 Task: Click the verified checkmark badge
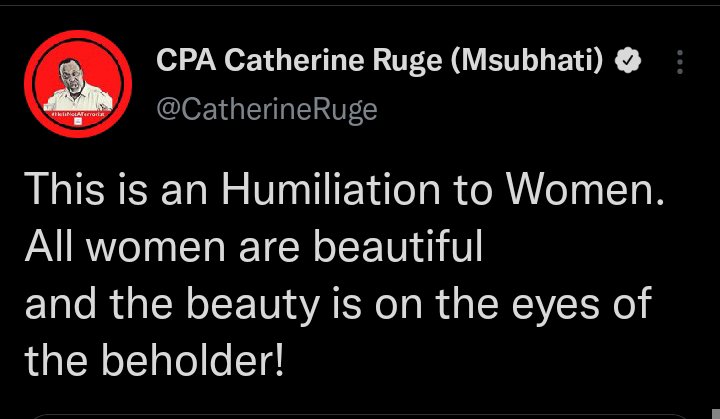[x=628, y=62]
